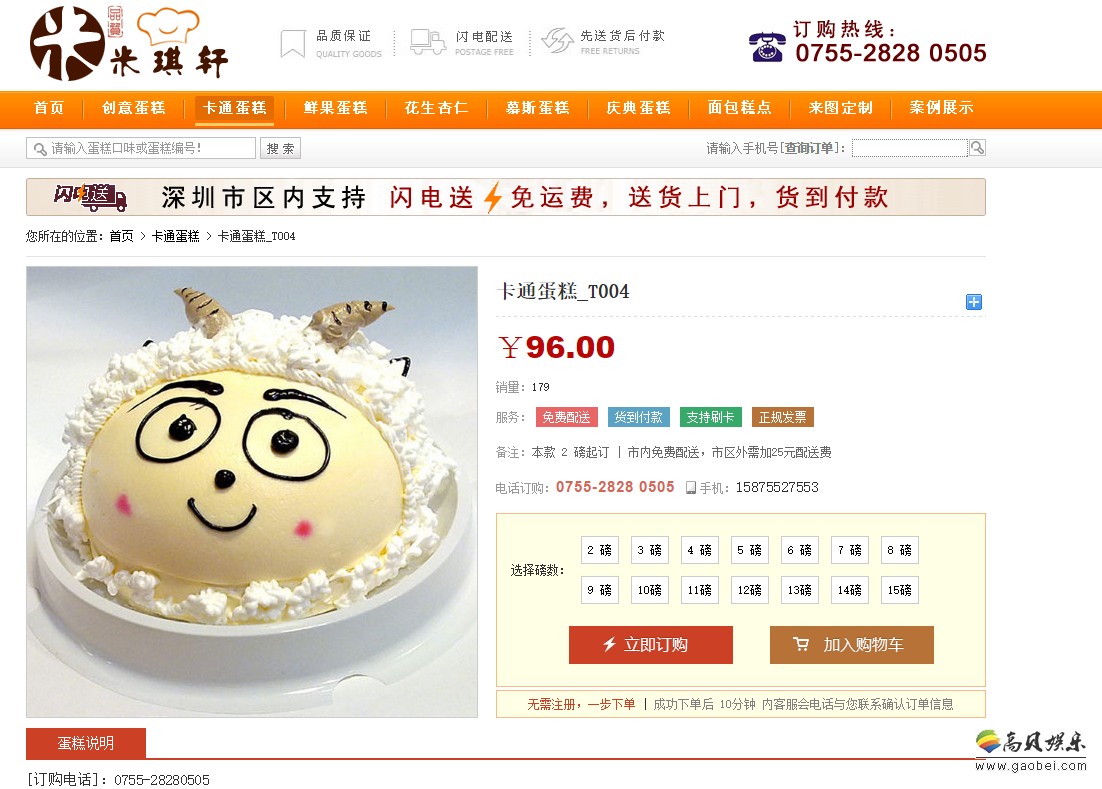Select the 15磅 weight option
Screen dimensions: 1102x789
click(x=900, y=590)
